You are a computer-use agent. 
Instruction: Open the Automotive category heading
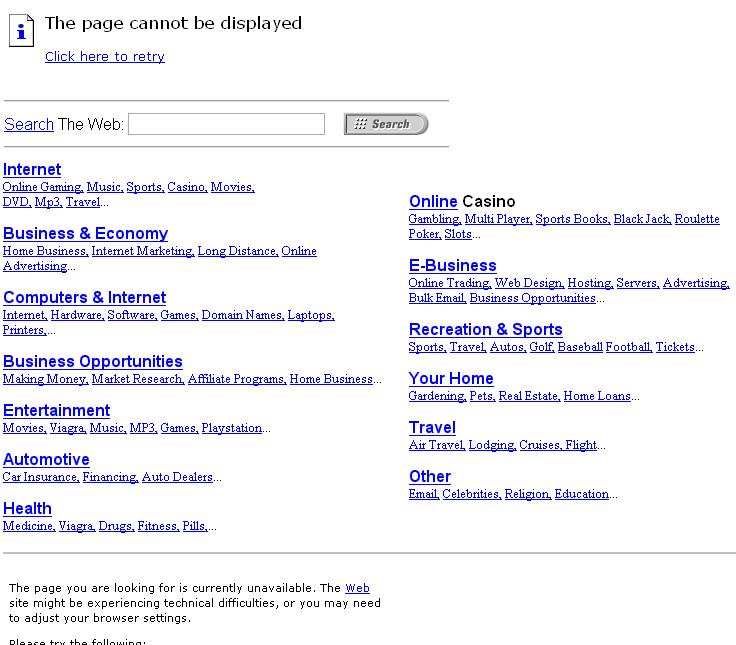point(46,460)
